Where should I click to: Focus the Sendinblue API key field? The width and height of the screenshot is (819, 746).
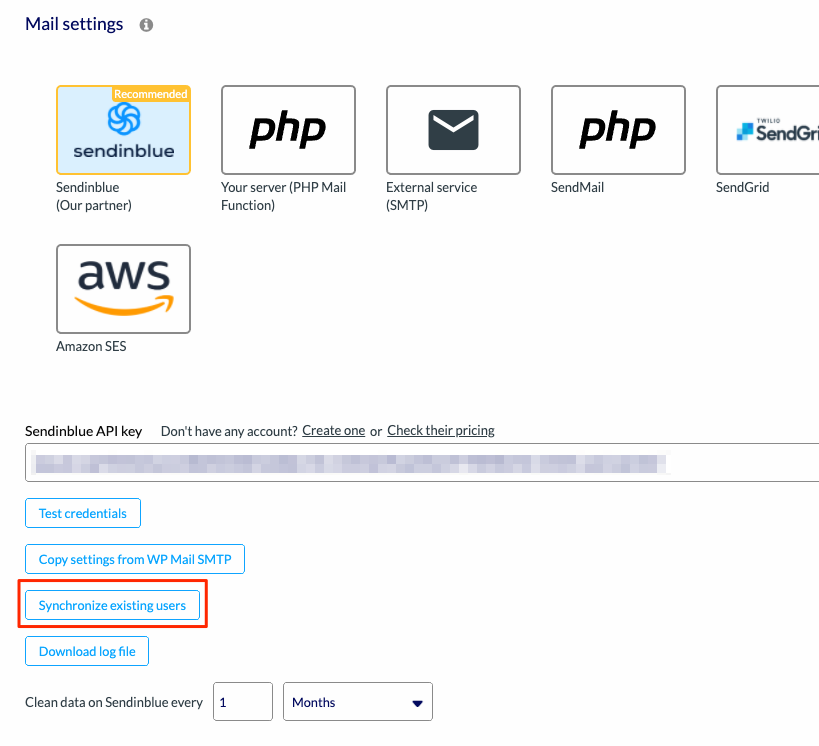coord(422,463)
